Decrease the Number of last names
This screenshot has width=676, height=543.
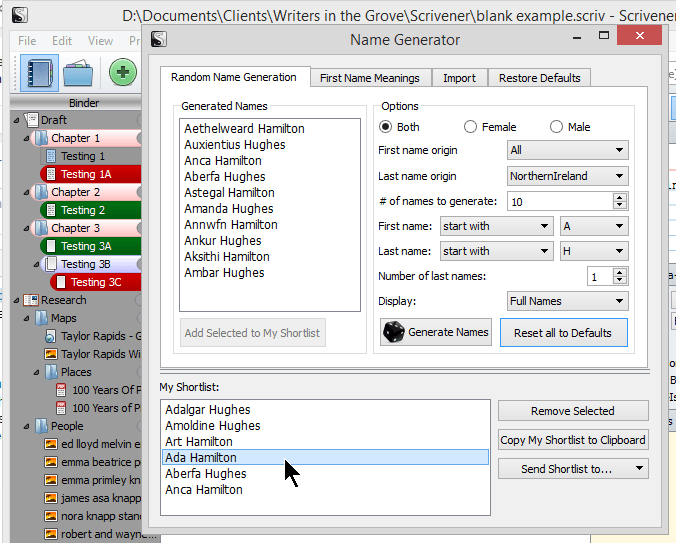click(620, 280)
